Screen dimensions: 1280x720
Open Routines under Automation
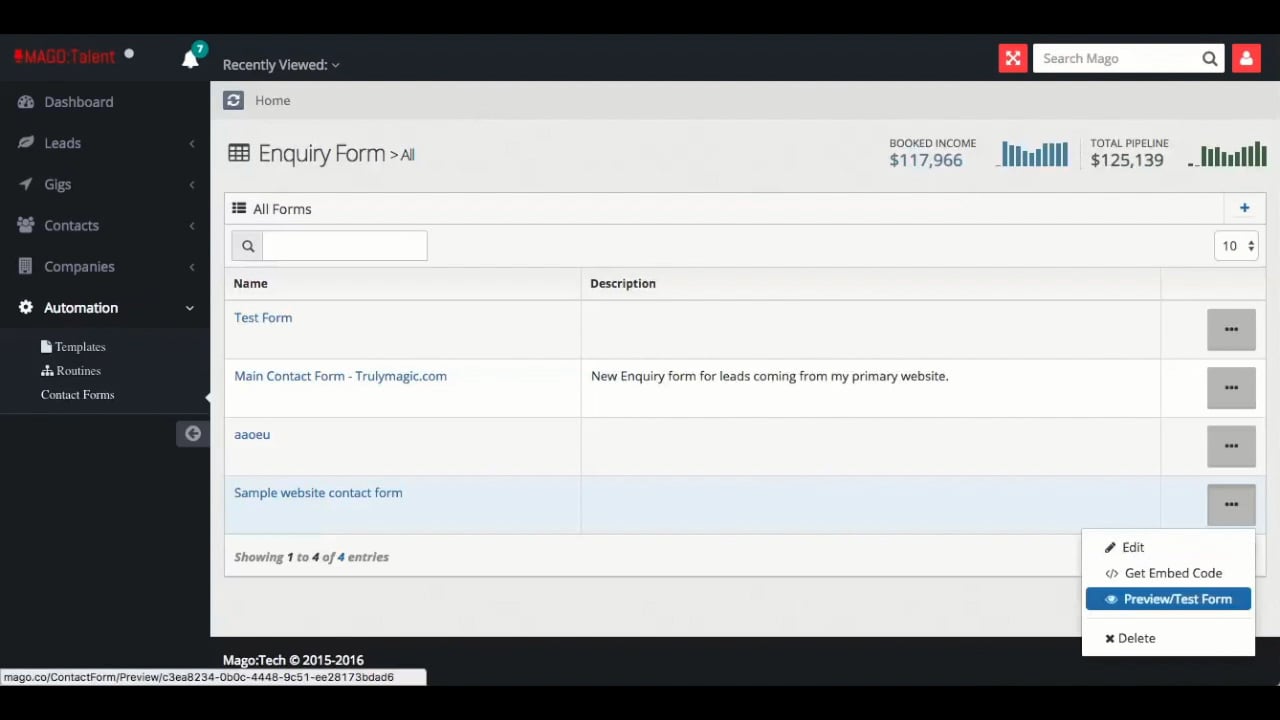pos(71,371)
